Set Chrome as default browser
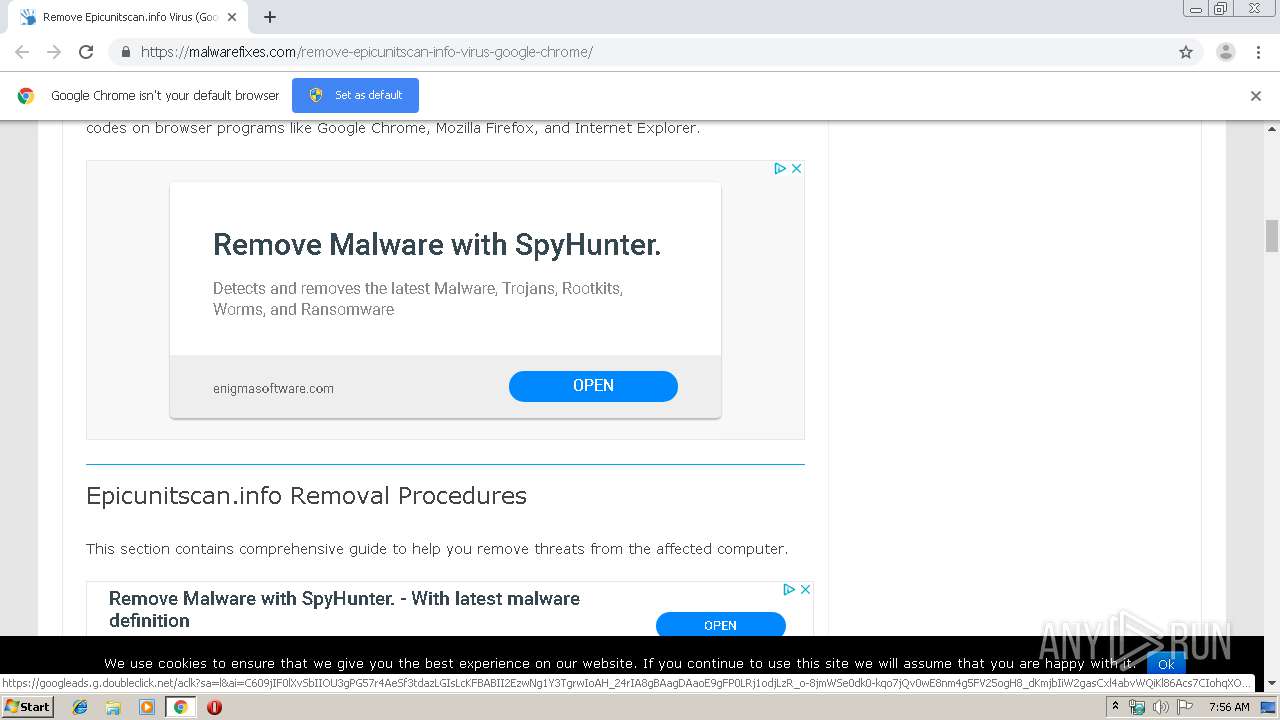 (x=355, y=95)
